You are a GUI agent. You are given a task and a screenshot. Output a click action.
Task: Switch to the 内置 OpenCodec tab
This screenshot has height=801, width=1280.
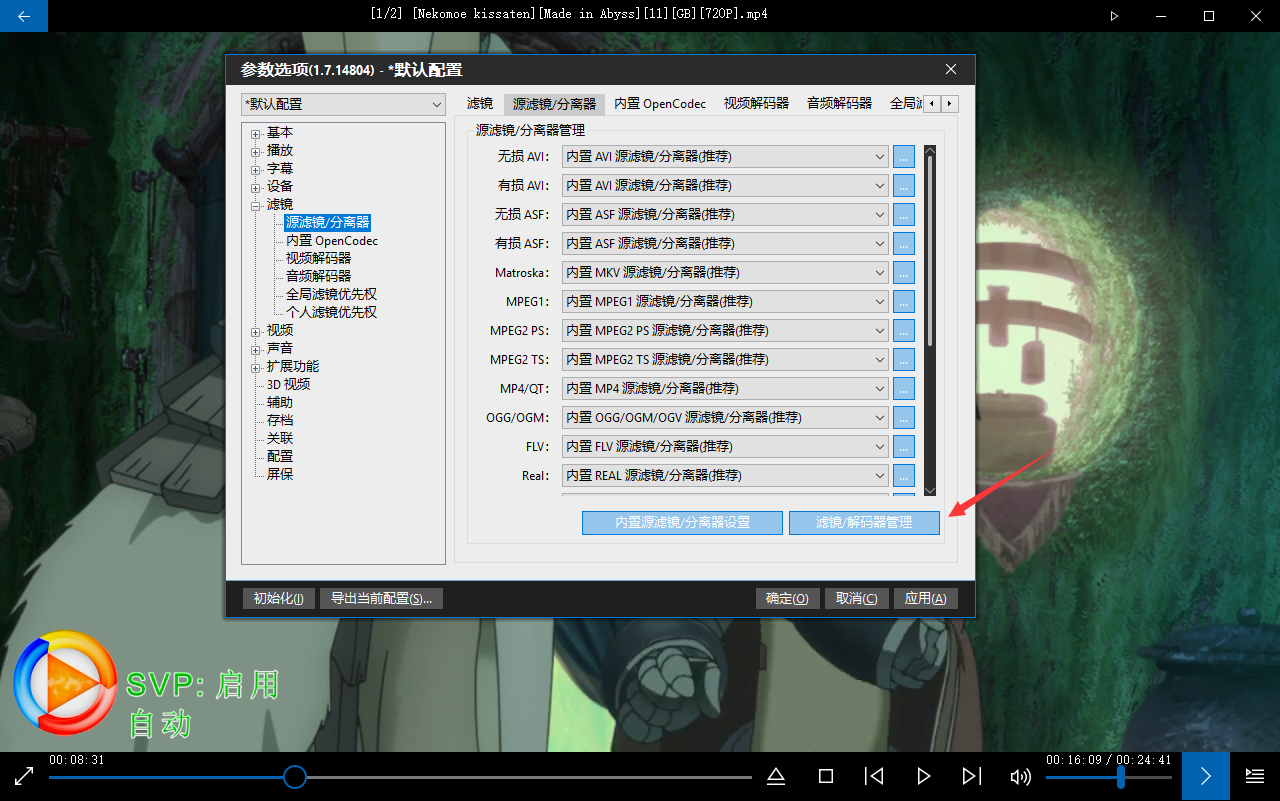pyautogui.click(x=660, y=104)
